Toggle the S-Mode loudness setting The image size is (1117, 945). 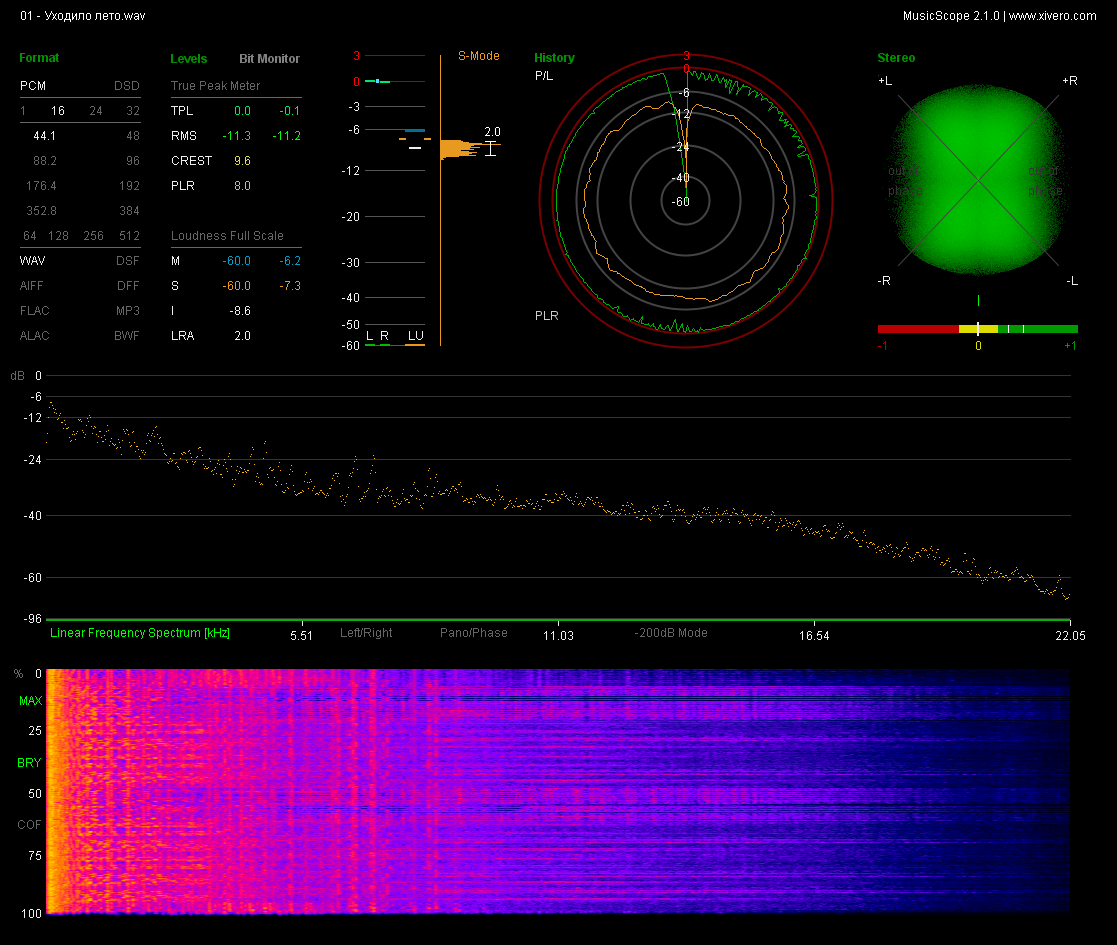point(479,56)
